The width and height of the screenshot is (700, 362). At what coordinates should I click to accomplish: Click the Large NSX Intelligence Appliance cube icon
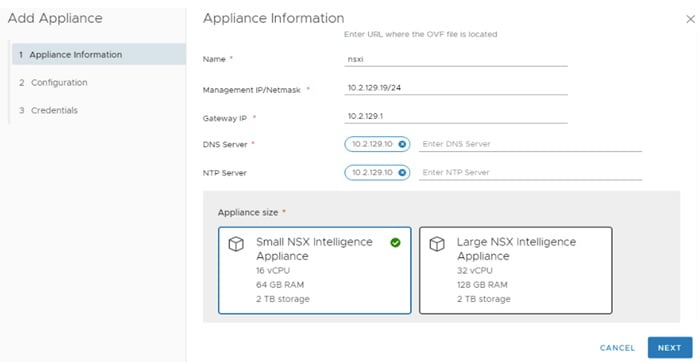tap(437, 244)
